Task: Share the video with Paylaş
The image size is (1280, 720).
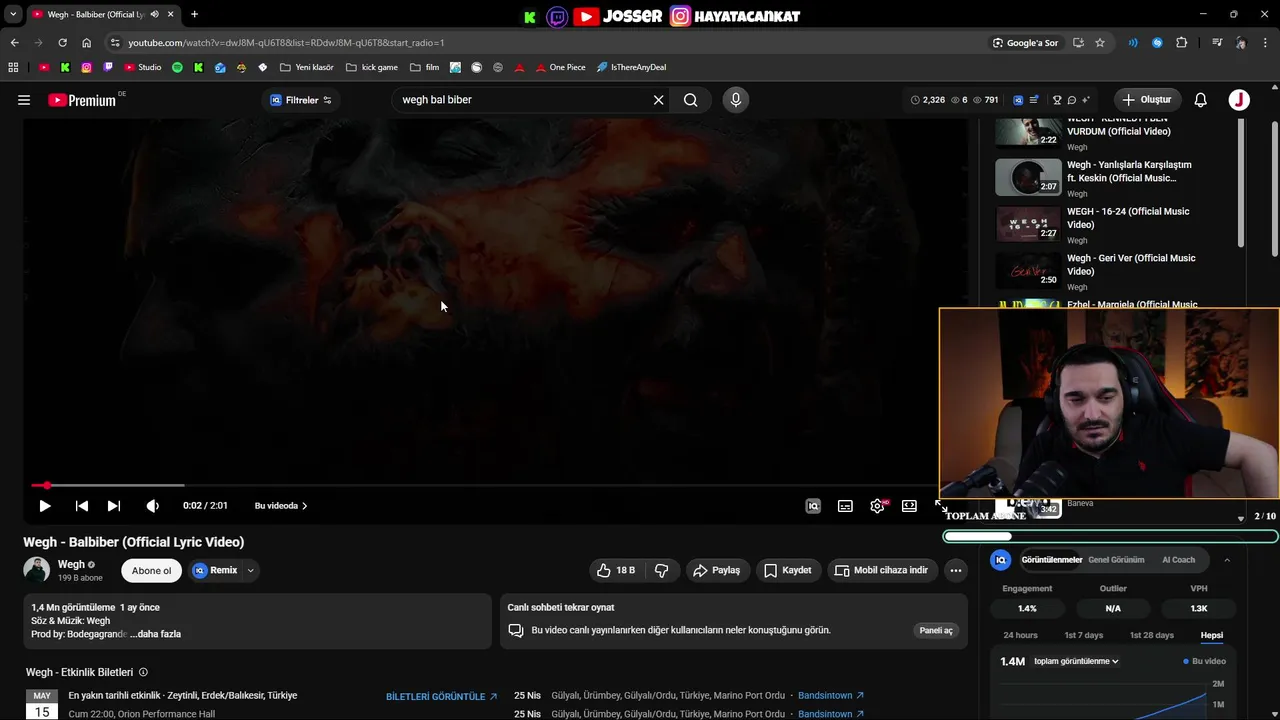Action: tap(717, 570)
